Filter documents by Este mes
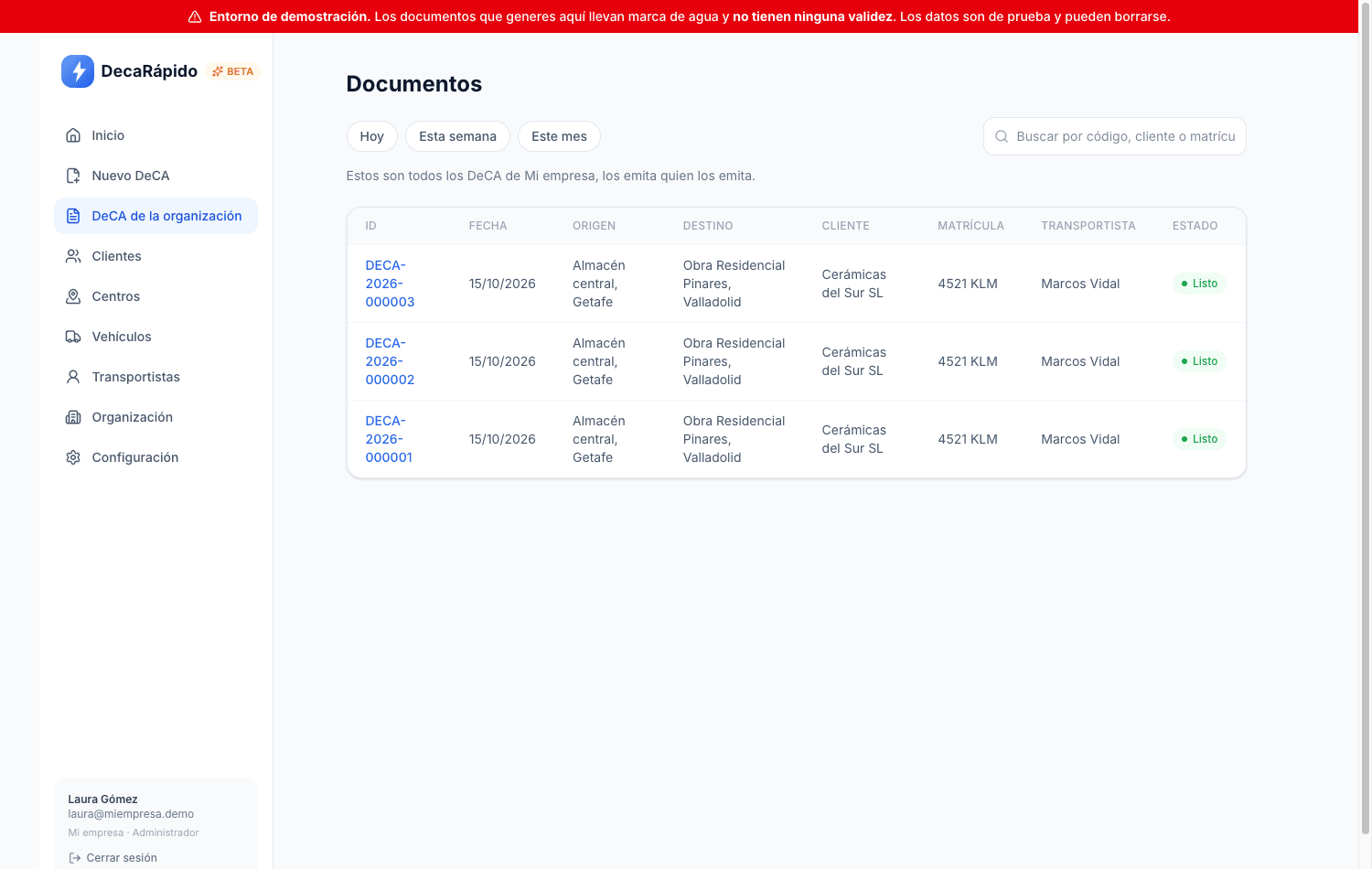 tap(559, 136)
